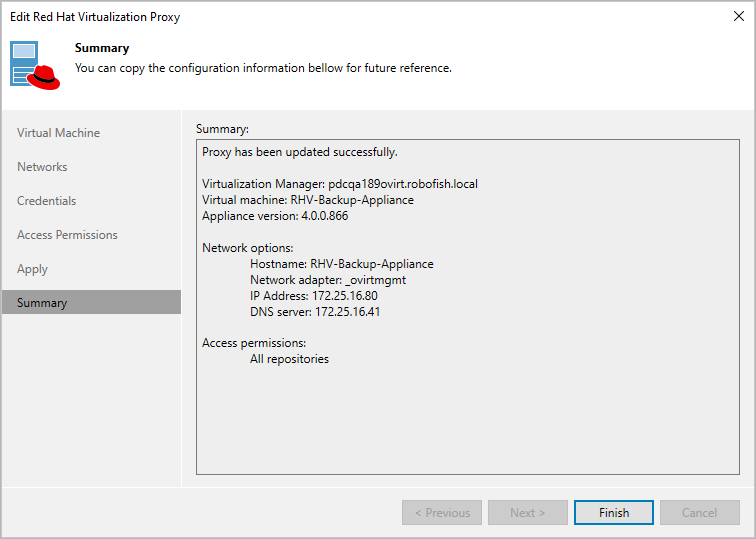756x539 pixels.
Task: Click the 'Access permissions:' heading
Action: (254, 343)
